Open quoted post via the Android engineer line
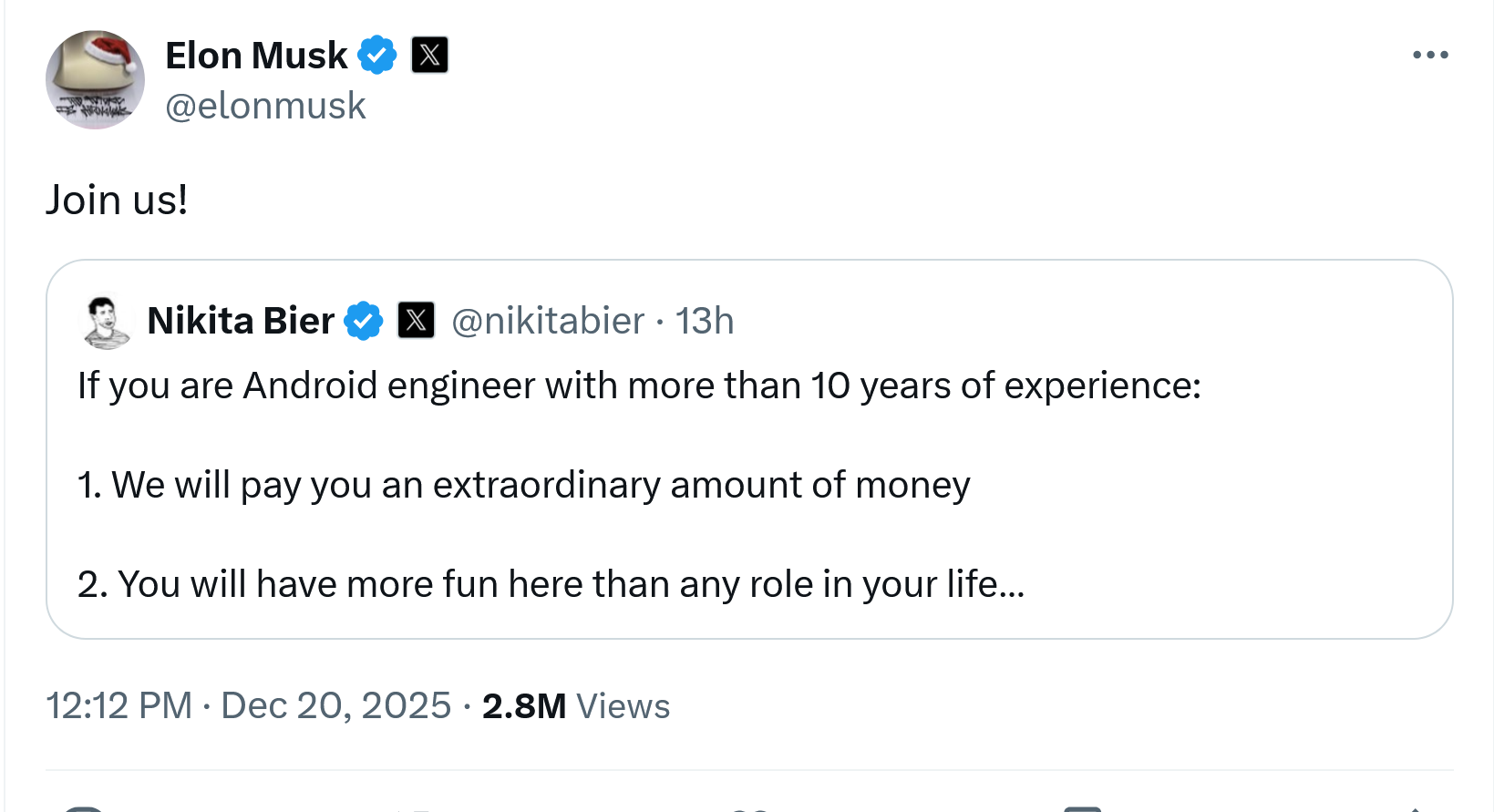 639,385
